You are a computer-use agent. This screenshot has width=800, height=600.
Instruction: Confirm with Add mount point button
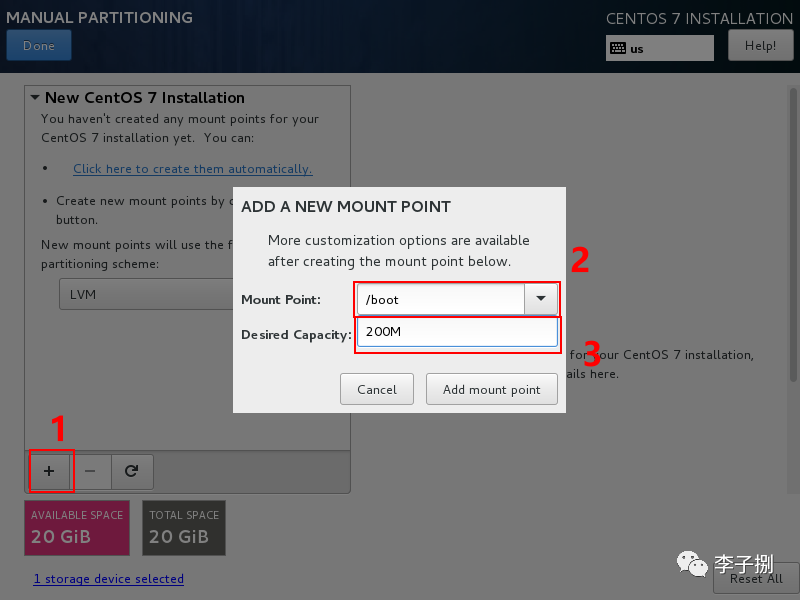(x=491, y=389)
